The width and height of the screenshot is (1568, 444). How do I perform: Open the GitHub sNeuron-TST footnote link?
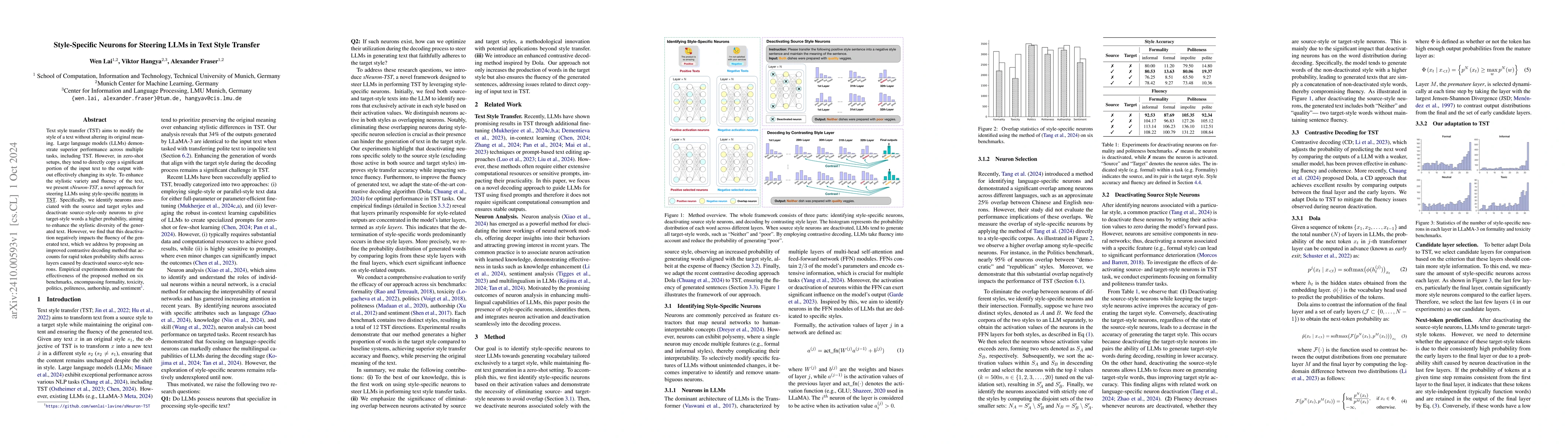[x=98, y=406]
